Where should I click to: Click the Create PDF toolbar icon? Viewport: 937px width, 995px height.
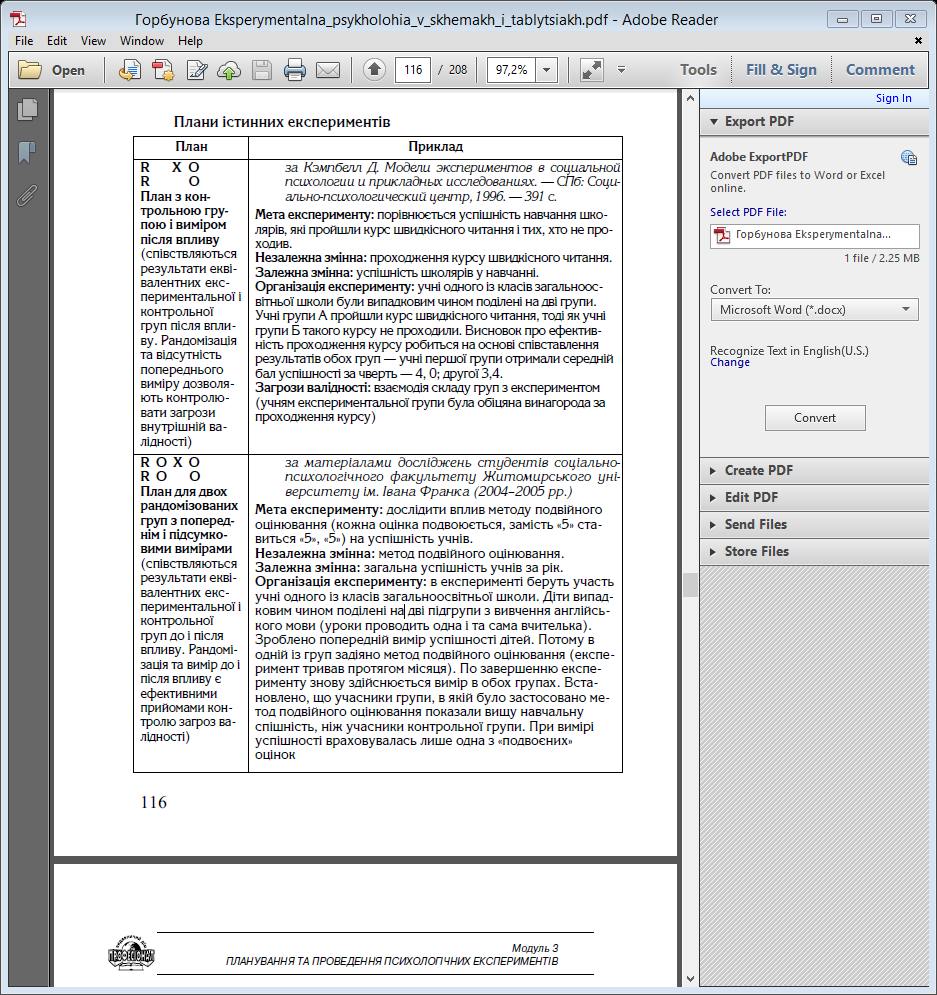(129, 70)
